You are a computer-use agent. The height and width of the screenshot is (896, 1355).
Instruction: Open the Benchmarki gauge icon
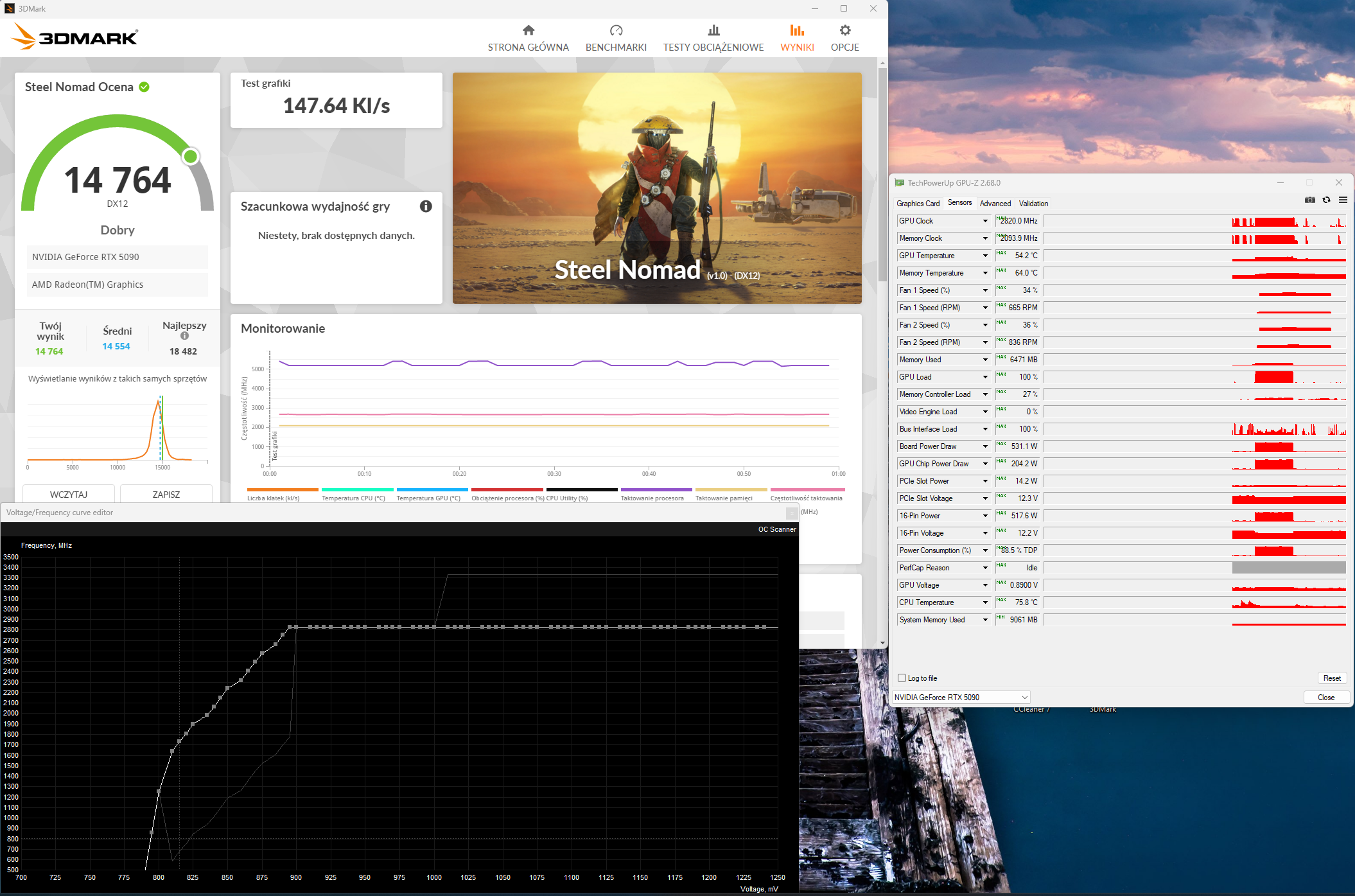(616, 30)
